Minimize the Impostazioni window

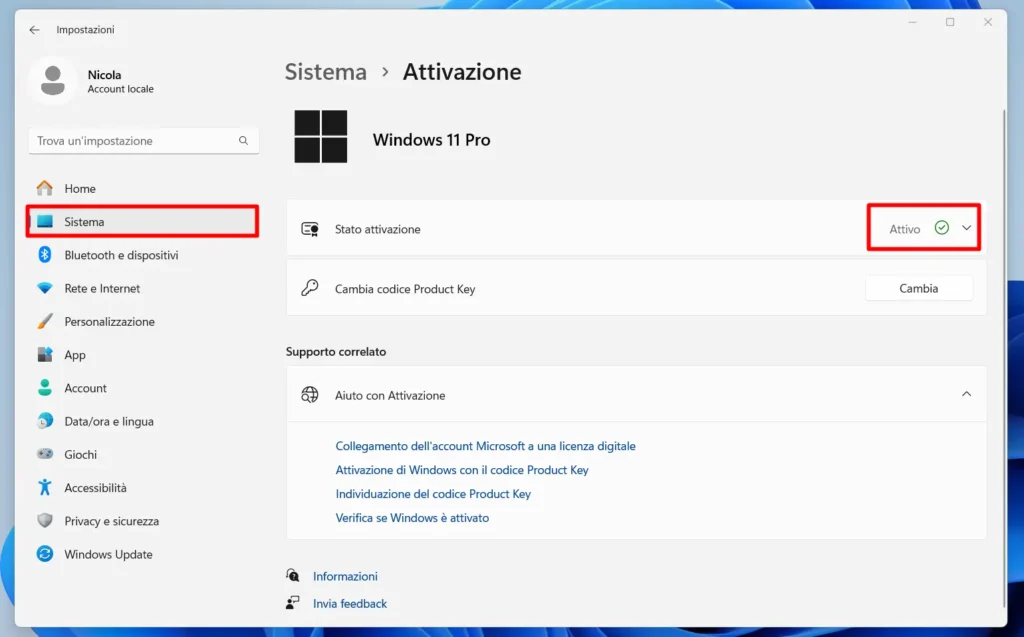[912, 22]
